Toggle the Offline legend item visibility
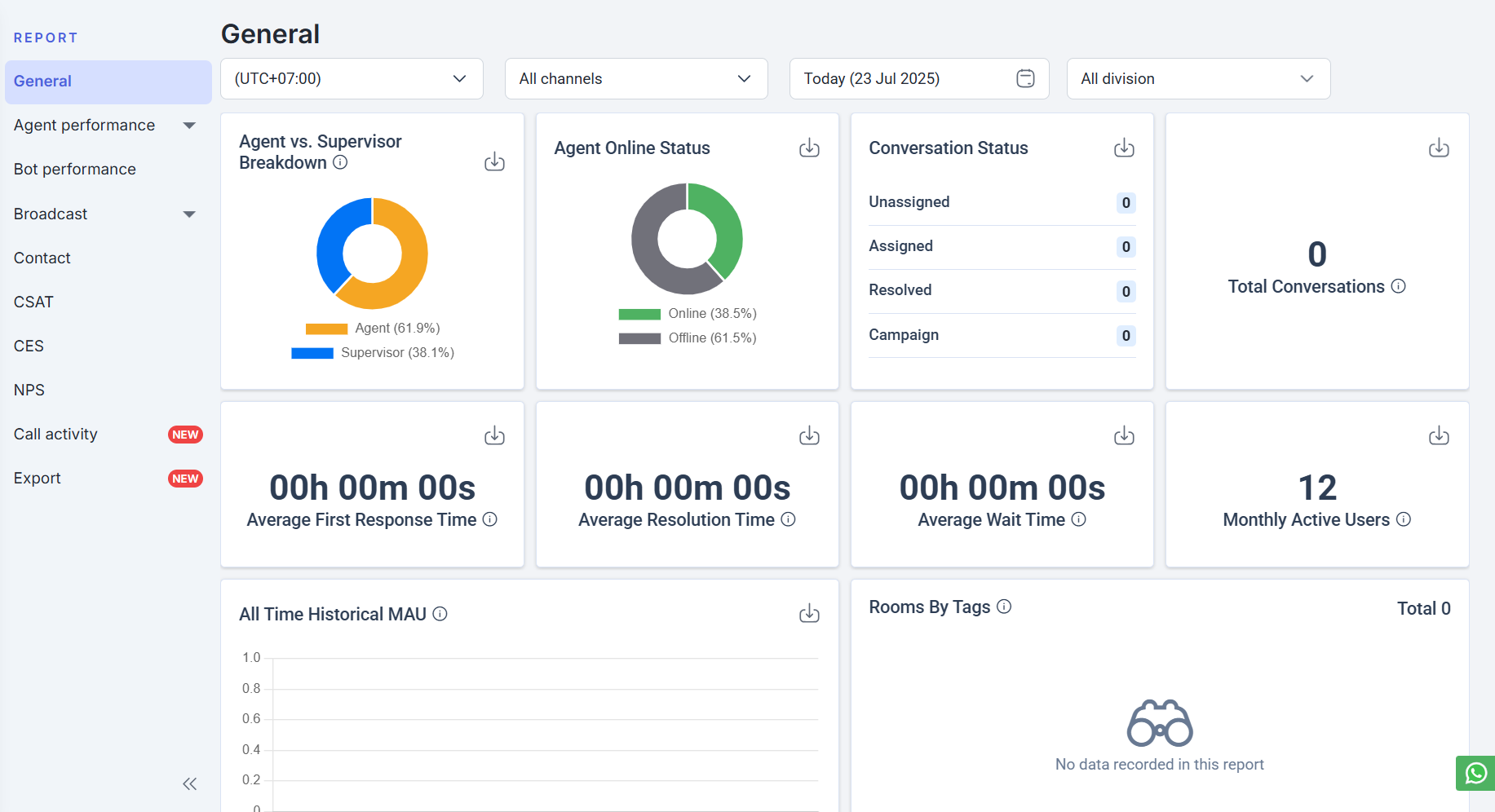Screen dimensions: 1495x812 (688, 338)
